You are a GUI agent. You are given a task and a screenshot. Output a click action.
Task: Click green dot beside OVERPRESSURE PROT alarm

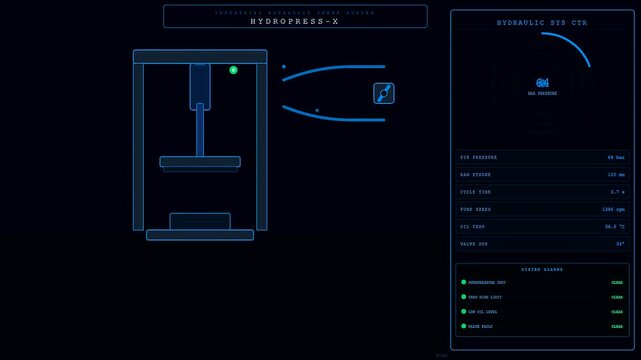pyautogui.click(x=464, y=282)
